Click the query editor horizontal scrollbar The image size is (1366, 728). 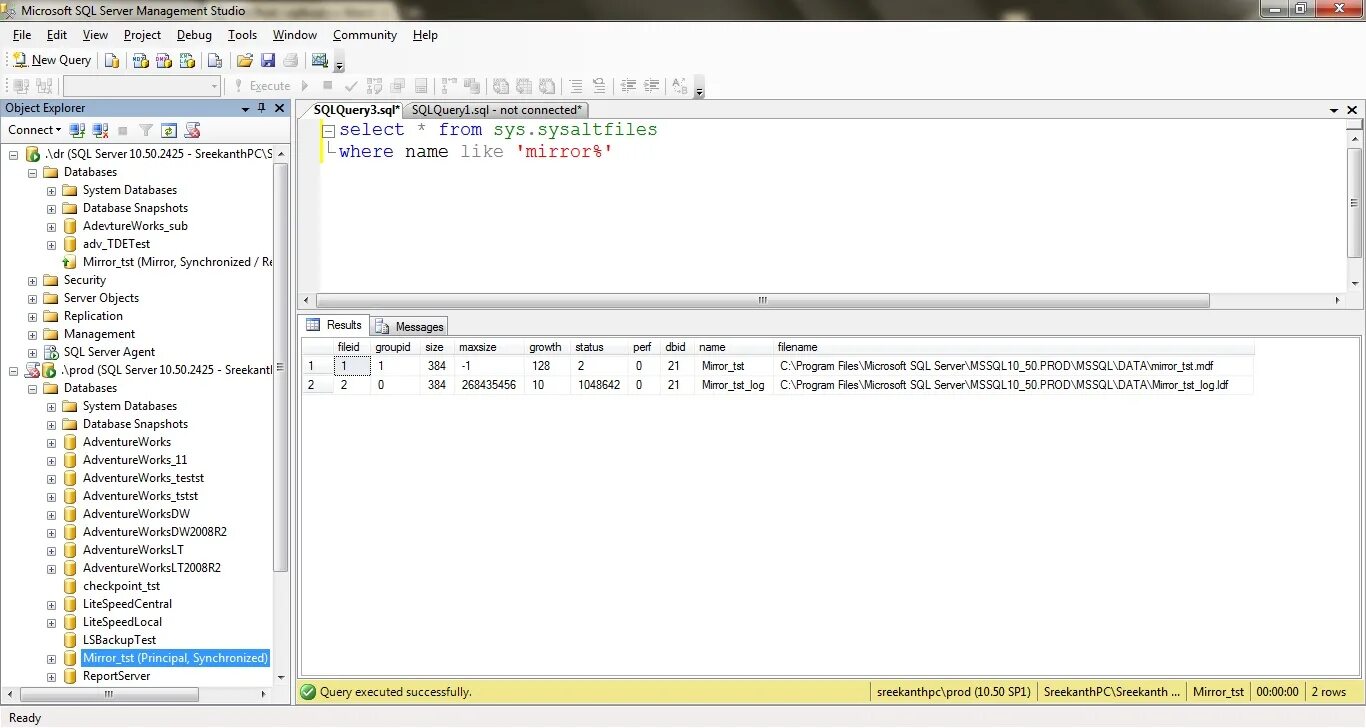[x=763, y=300]
